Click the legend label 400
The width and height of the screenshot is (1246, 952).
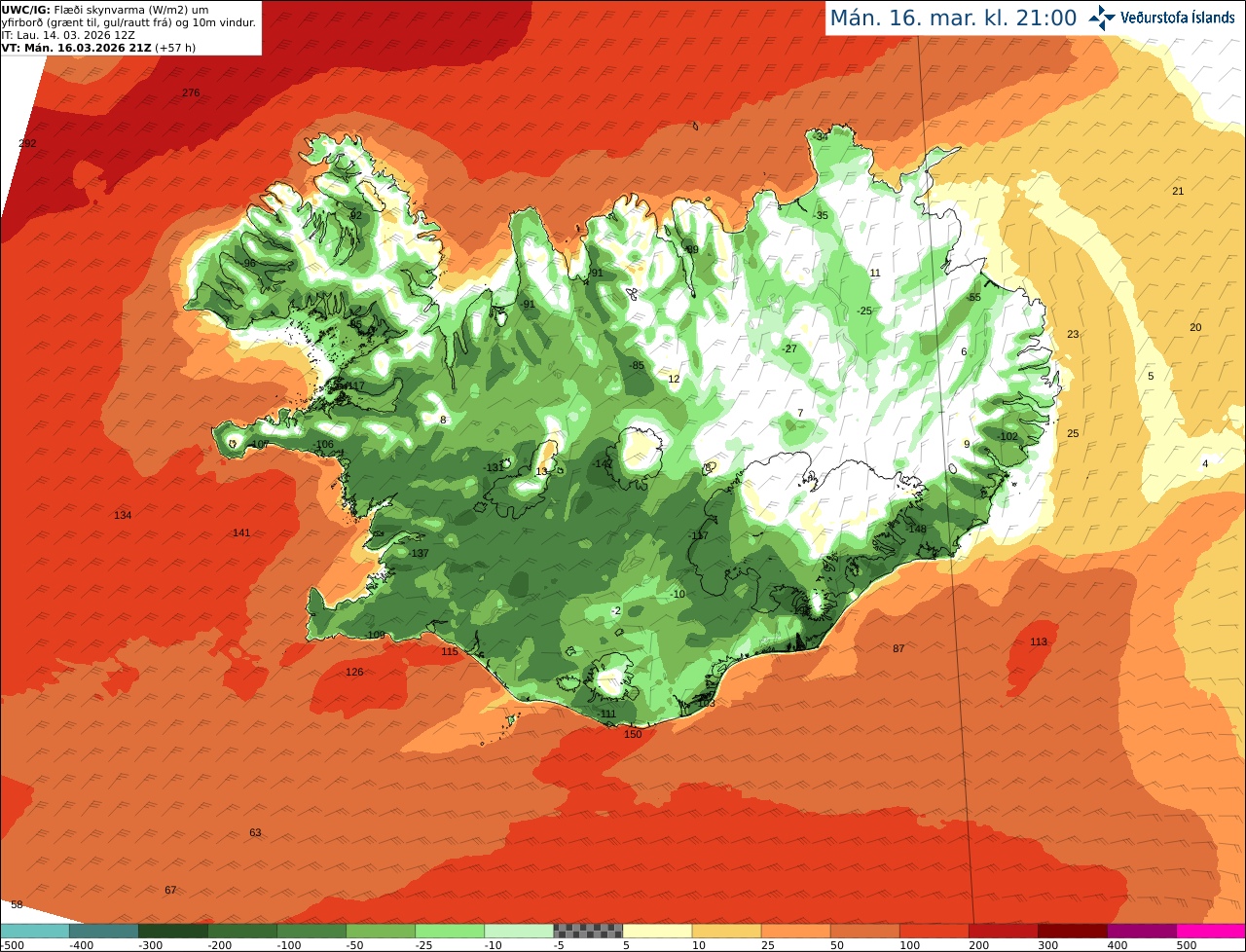pyautogui.click(x=1118, y=945)
